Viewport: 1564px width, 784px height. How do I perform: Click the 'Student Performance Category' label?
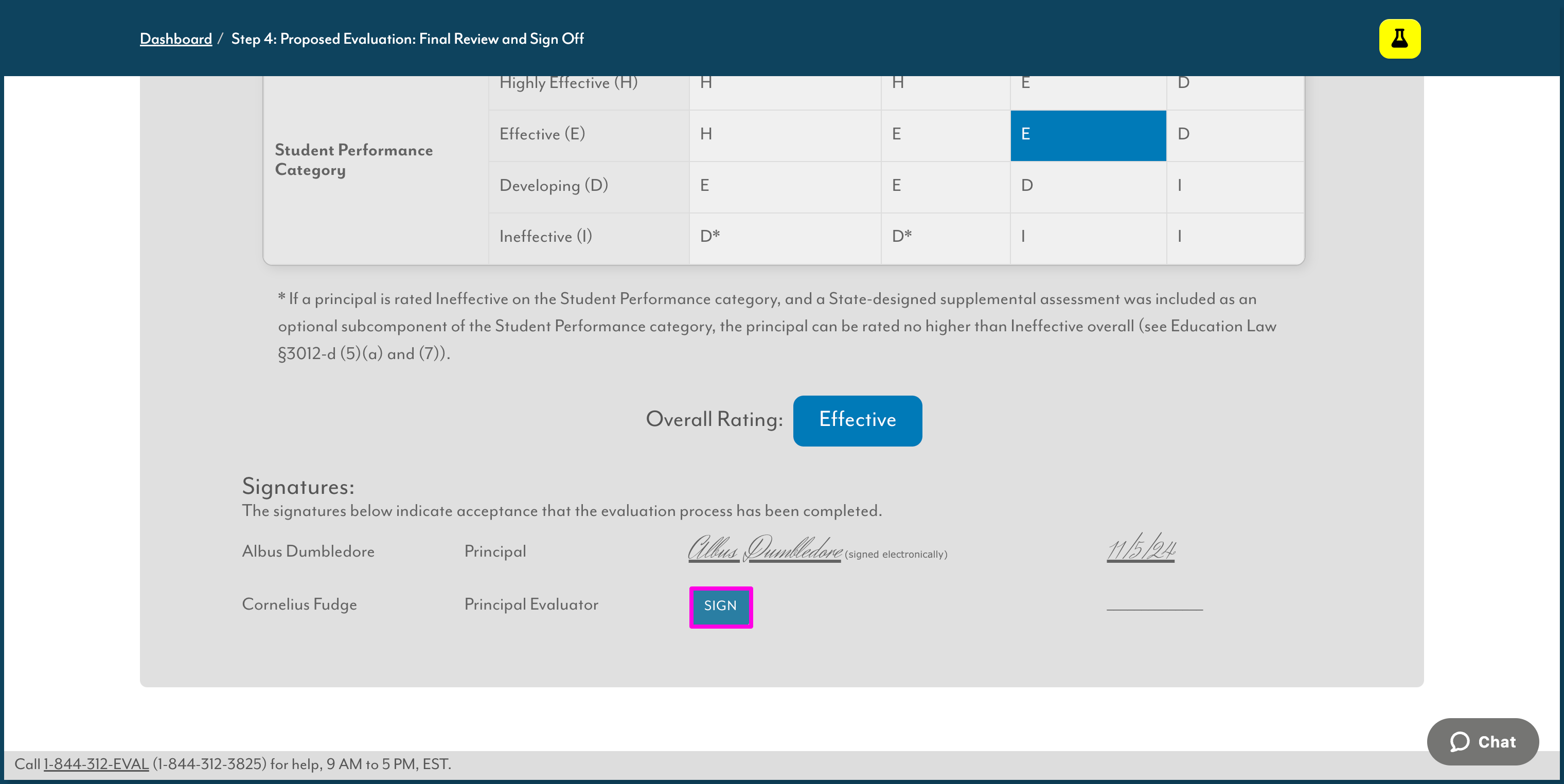coord(353,159)
